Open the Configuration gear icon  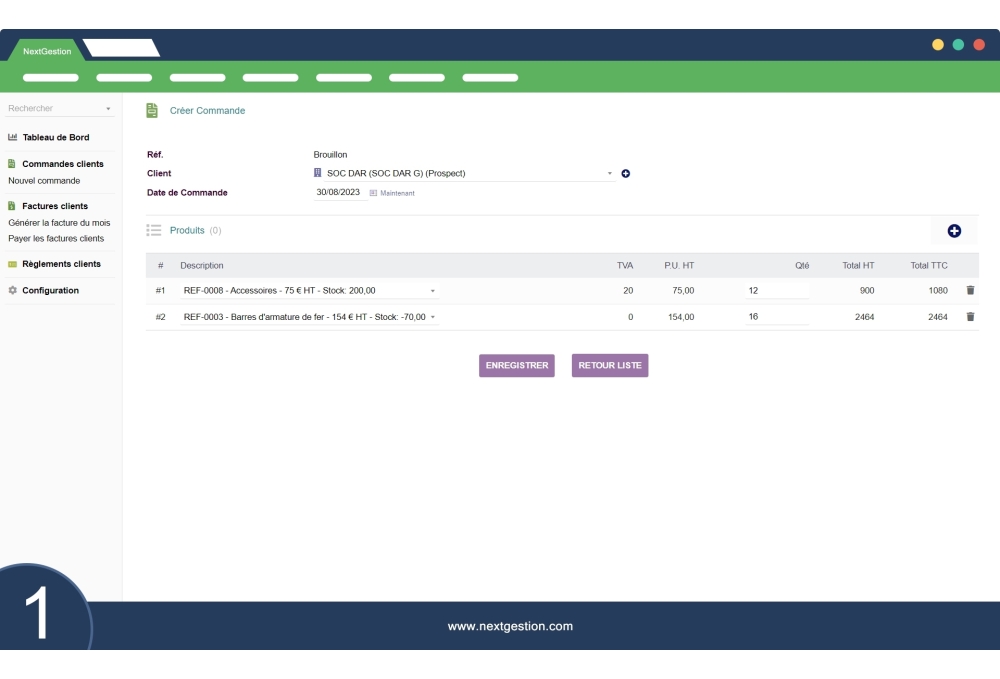click(13, 290)
